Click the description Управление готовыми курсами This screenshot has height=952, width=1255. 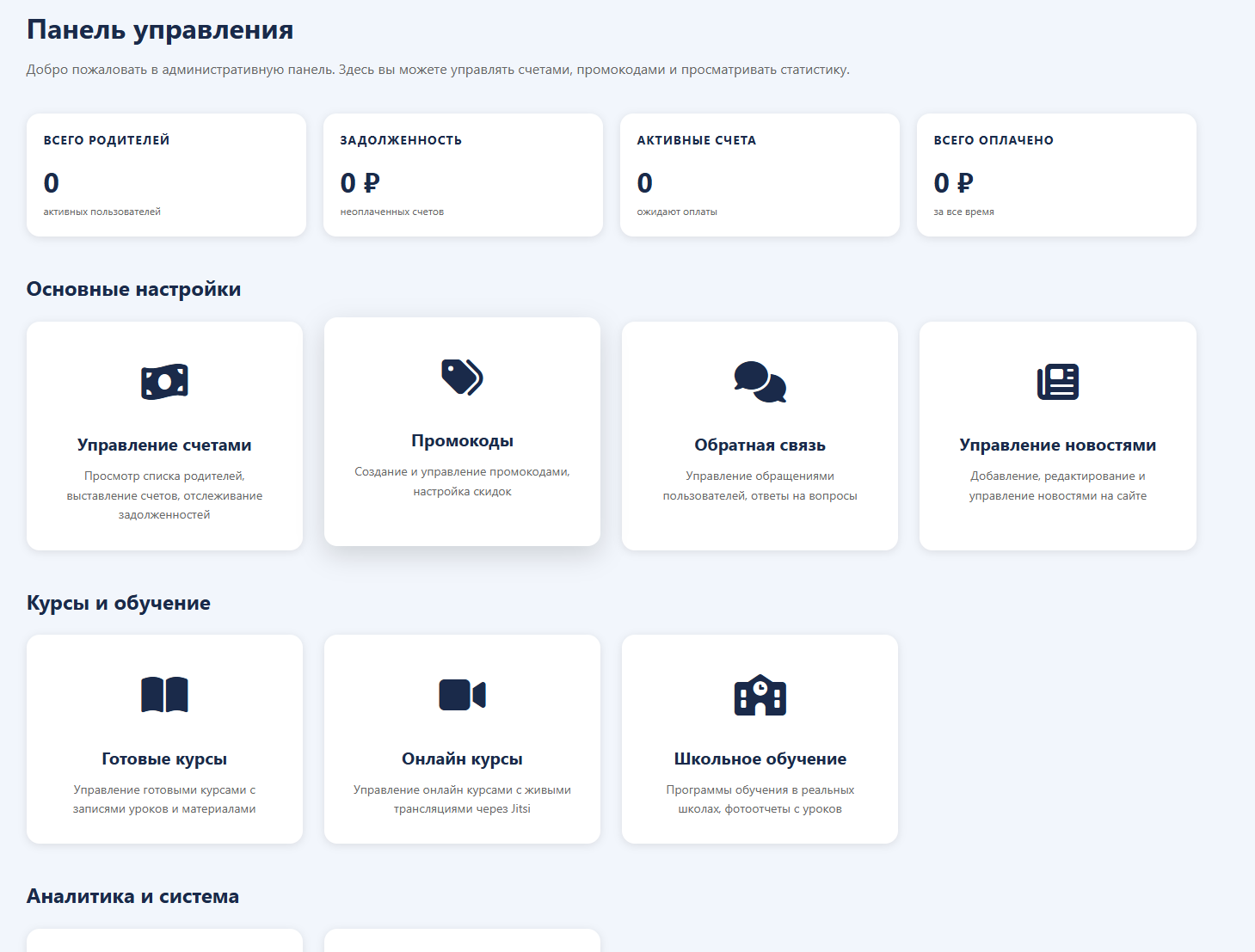point(164,799)
